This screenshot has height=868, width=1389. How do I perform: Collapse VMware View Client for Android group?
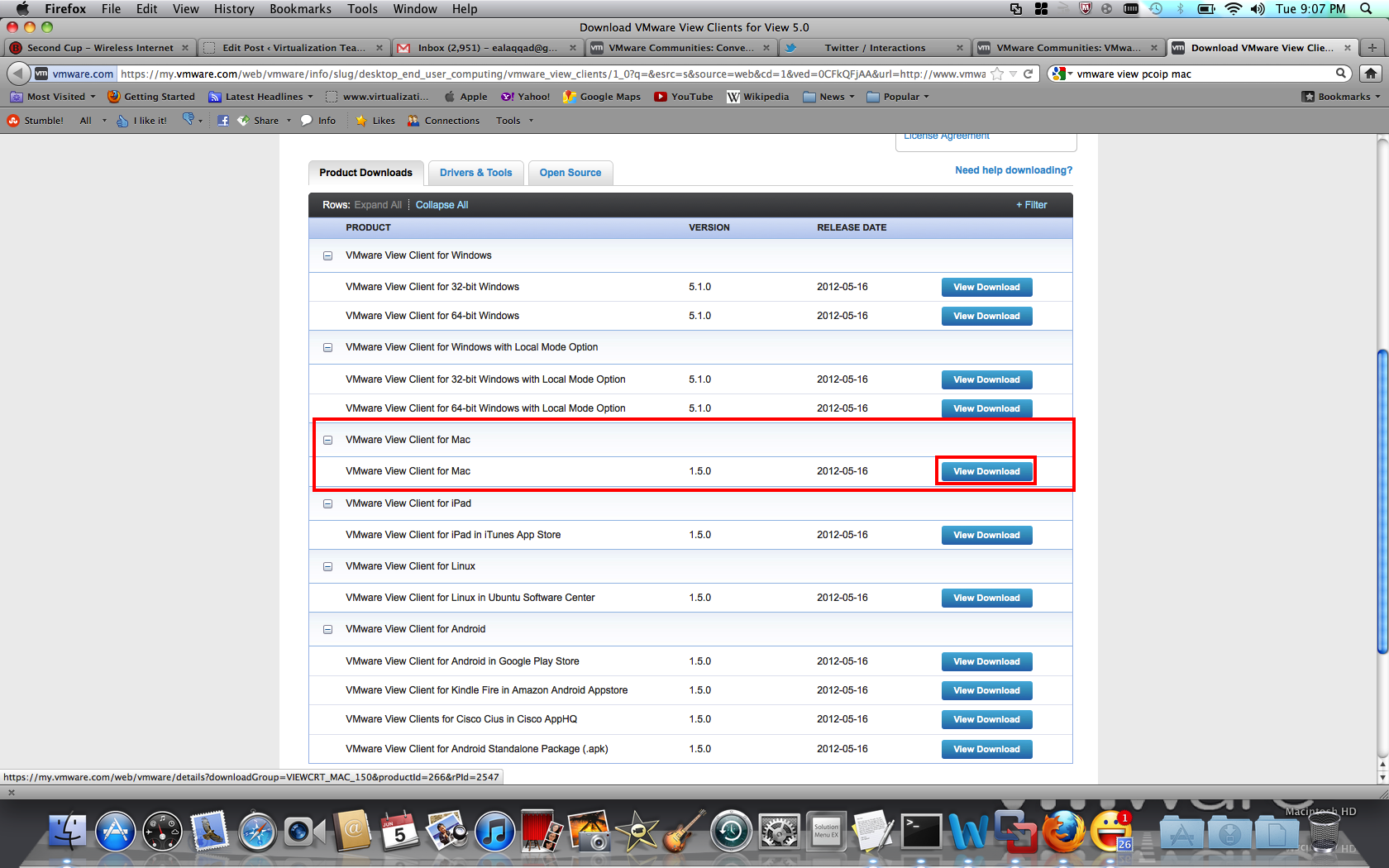pyautogui.click(x=327, y=629)
